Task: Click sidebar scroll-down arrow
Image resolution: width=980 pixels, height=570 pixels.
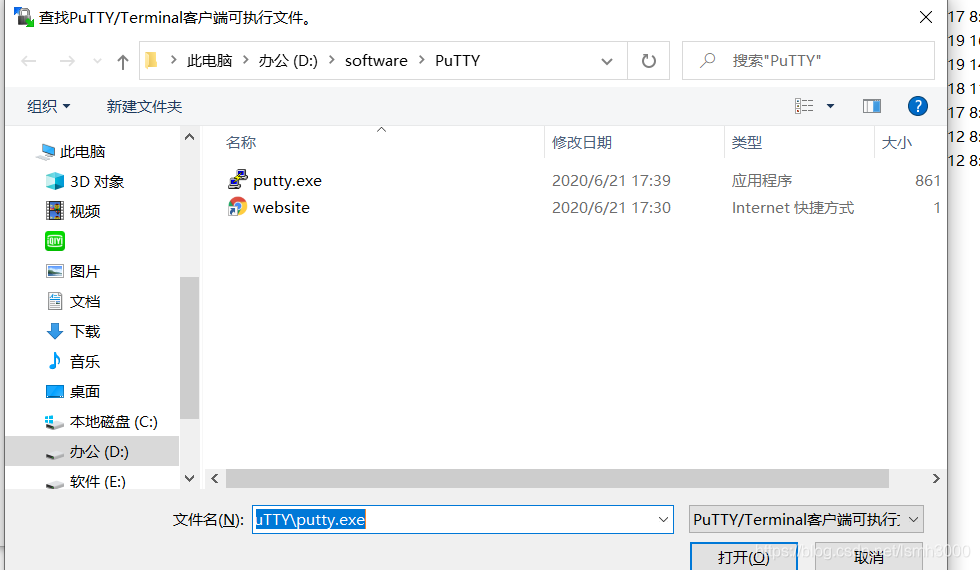Action: [x=189, y=479]
